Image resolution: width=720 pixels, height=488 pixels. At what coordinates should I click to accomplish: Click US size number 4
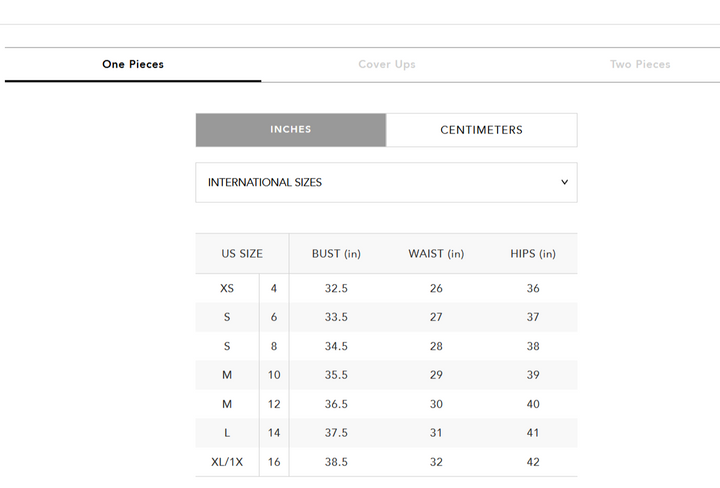[x=274, y=288]
